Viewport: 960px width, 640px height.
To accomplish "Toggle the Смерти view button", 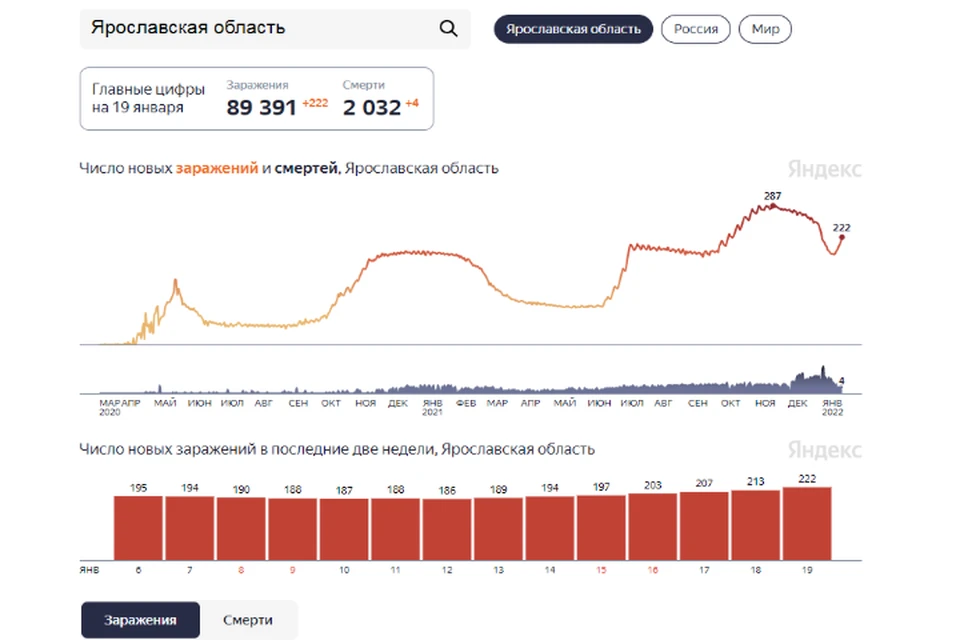I will 248,620.
